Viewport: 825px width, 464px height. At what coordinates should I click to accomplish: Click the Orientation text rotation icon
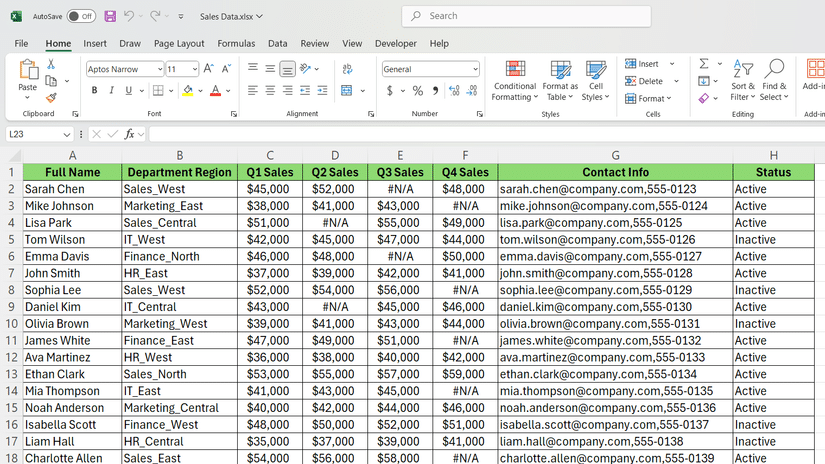[x=306, y=68]
